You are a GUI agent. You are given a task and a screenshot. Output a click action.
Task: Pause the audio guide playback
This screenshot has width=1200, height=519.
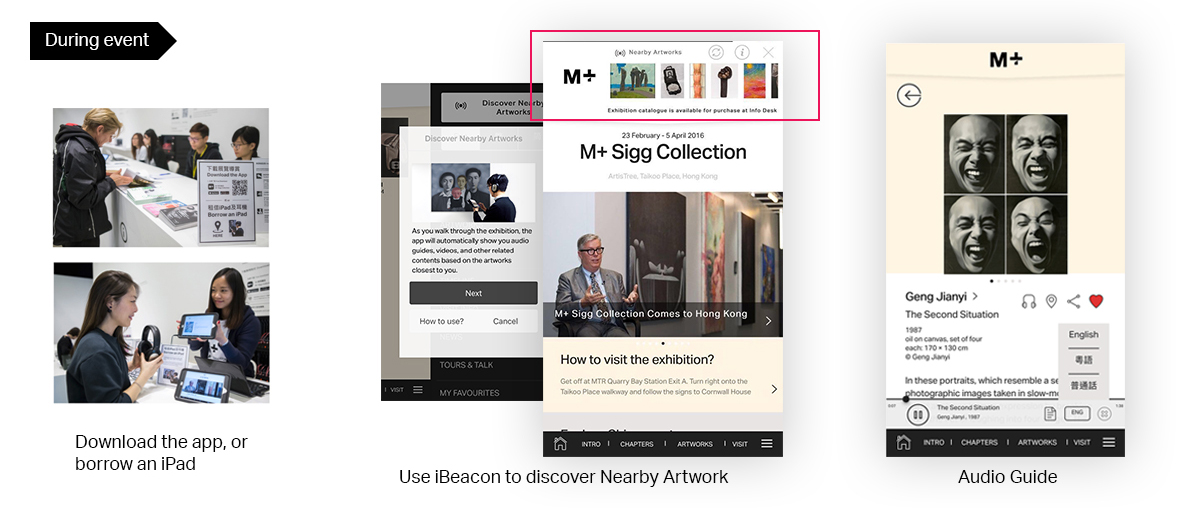pyautogui.click(x=917, y=413)
